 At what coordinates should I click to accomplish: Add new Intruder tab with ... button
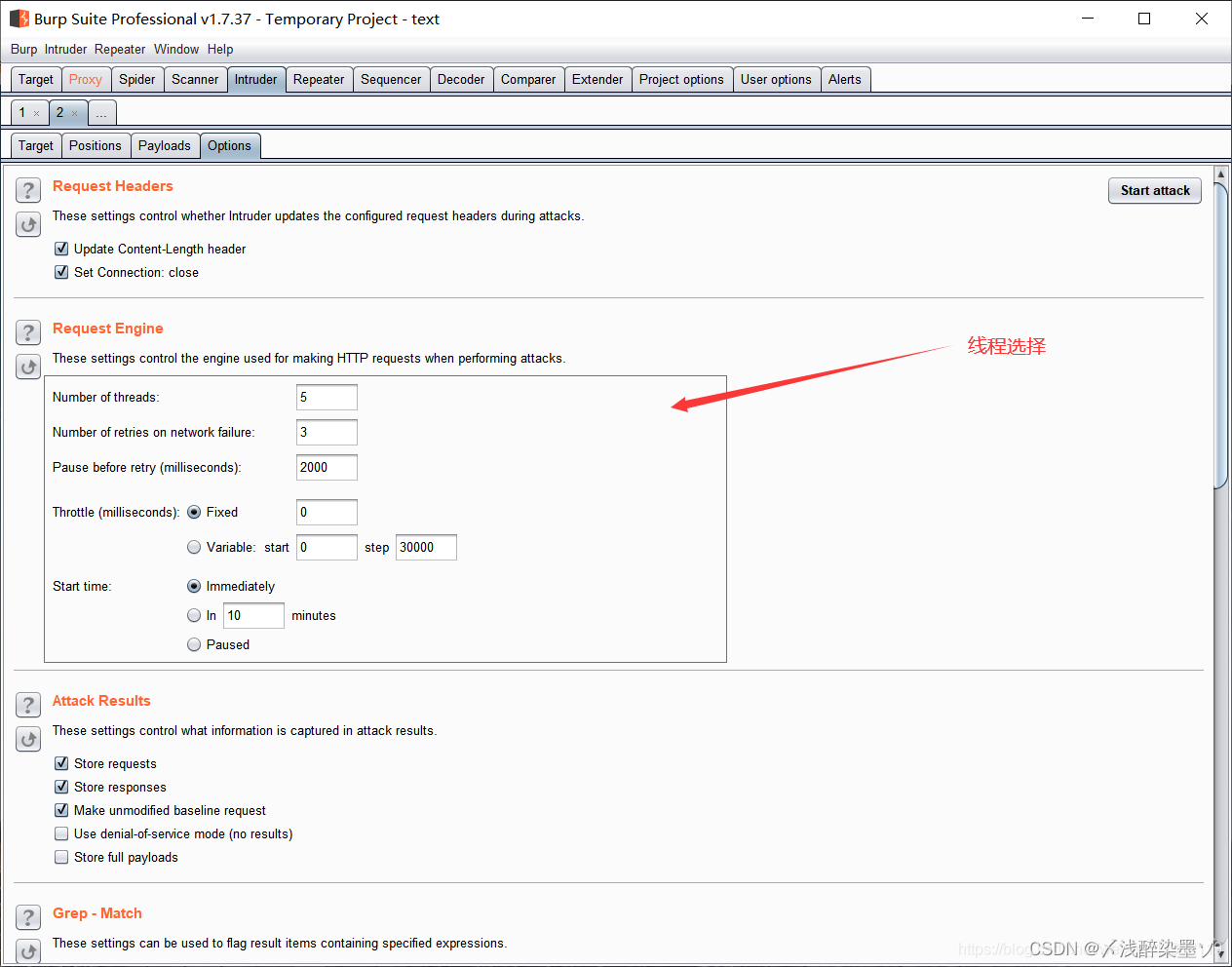tap(101, 113)
